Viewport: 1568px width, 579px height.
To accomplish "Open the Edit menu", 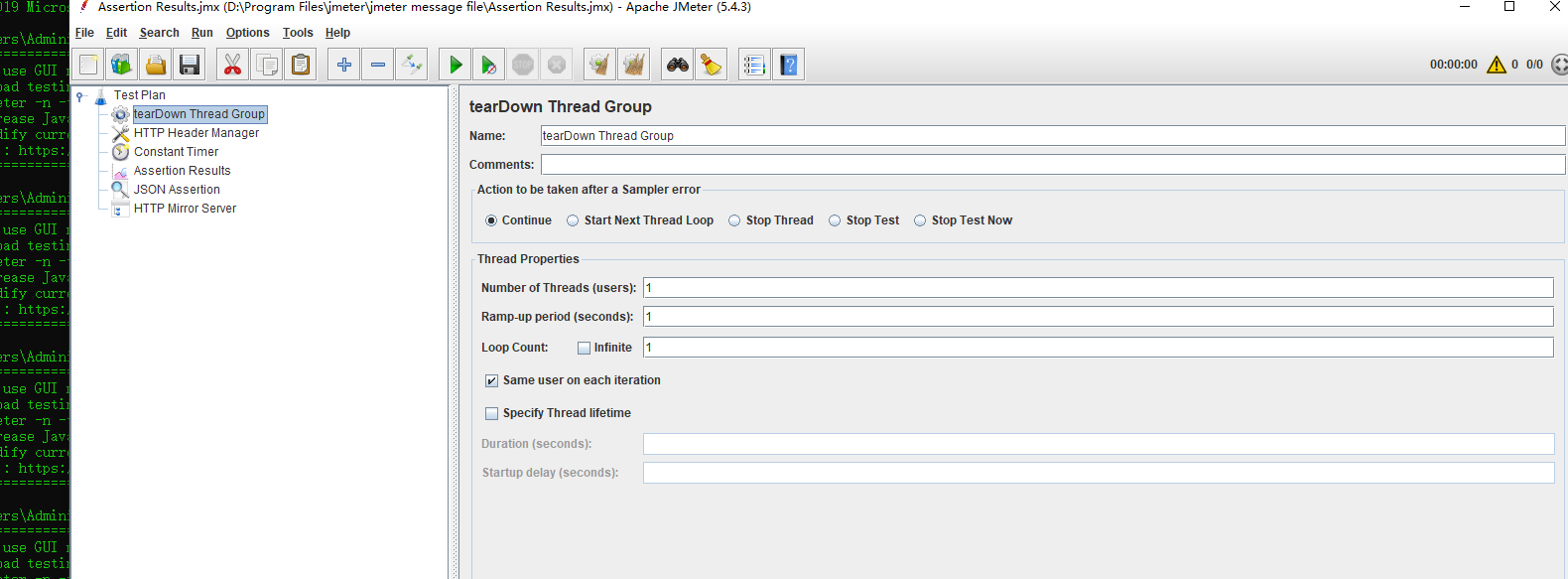I will pyautogui.click(x=116, y=33).
